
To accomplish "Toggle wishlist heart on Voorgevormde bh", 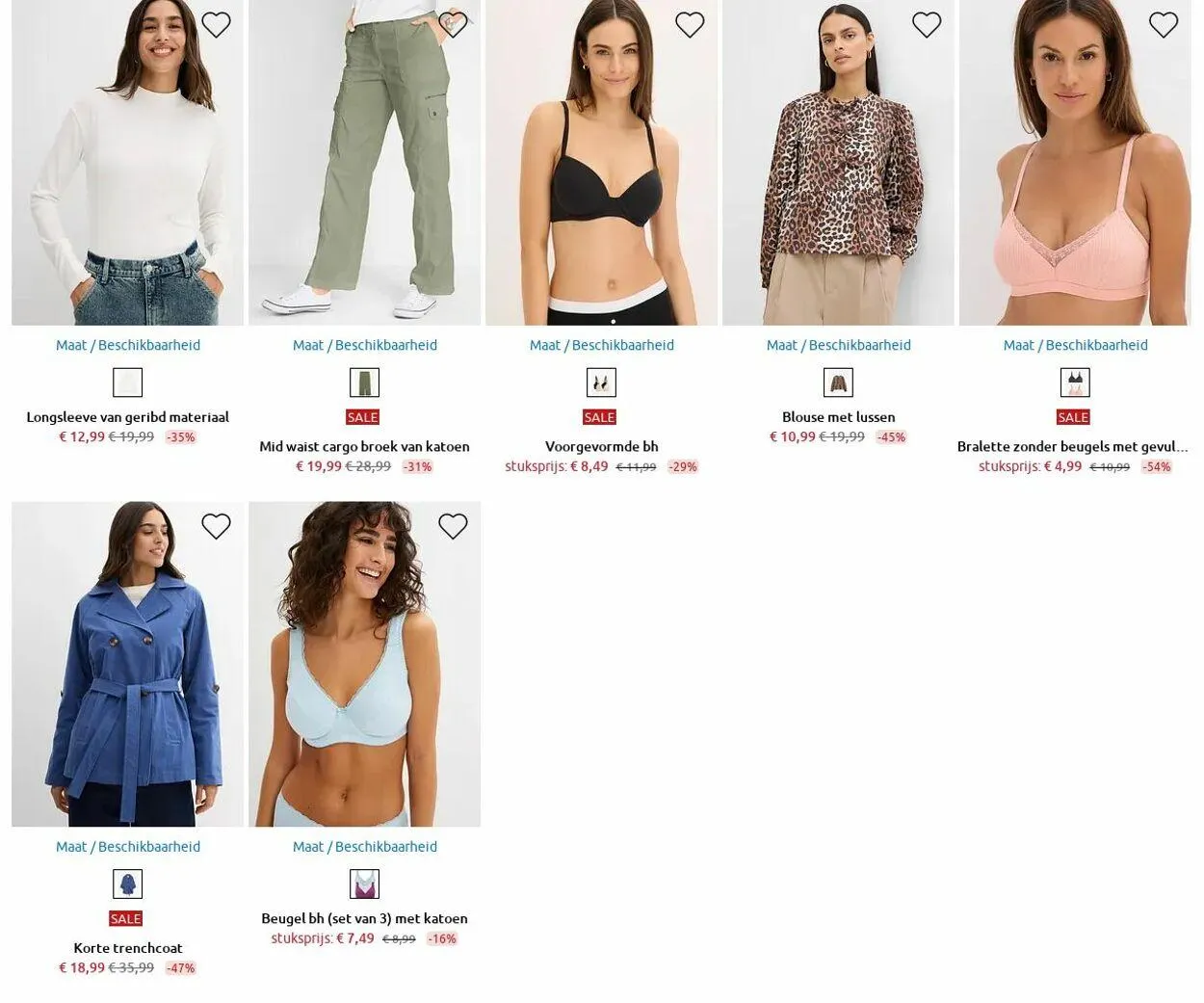I will pyautogui.click(x=690, y=25).
